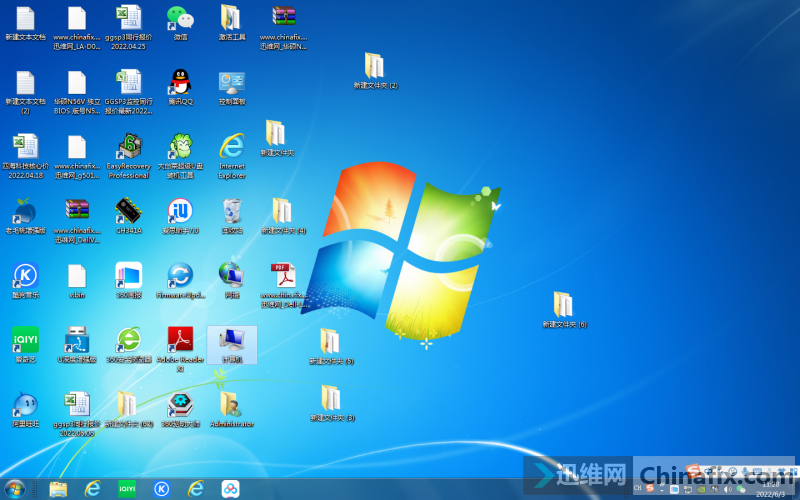Select the Excel file ggsp3同行报价 2022.05.06

(77, 414)
